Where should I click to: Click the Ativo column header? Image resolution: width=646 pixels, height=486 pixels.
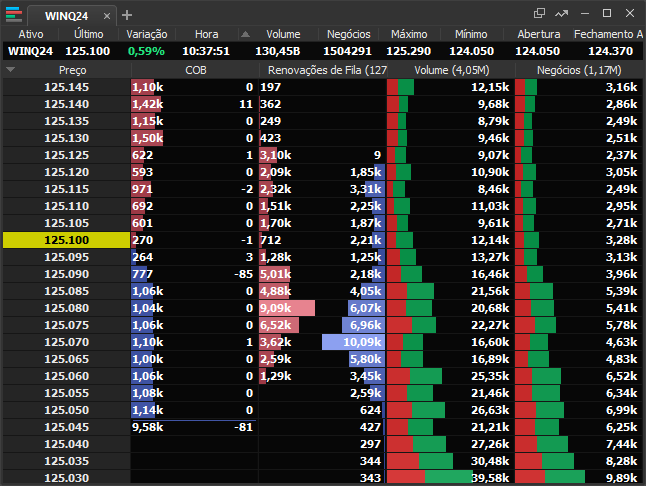(31, 34)
